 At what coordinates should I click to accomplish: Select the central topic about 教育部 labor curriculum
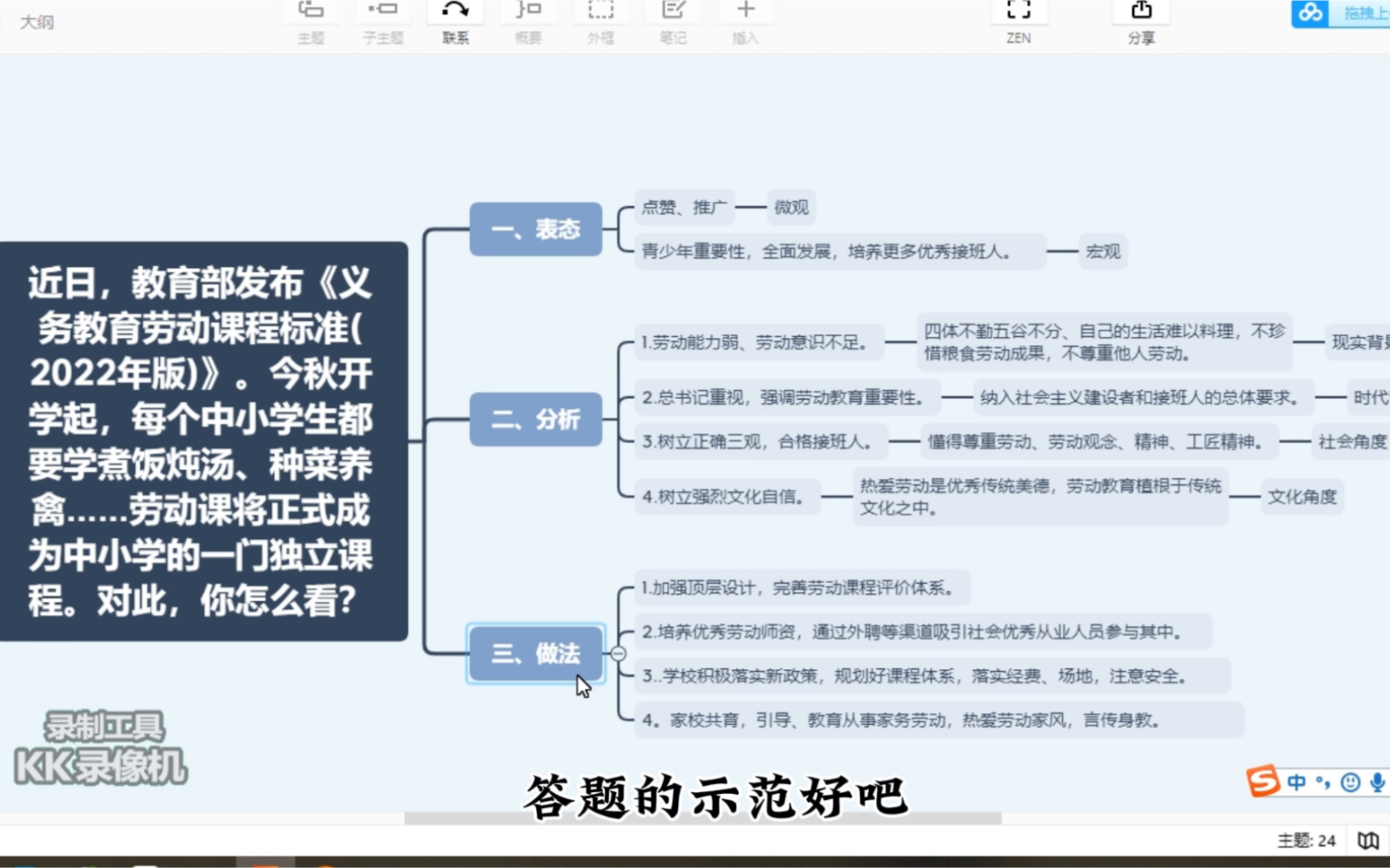pos(202,441)
